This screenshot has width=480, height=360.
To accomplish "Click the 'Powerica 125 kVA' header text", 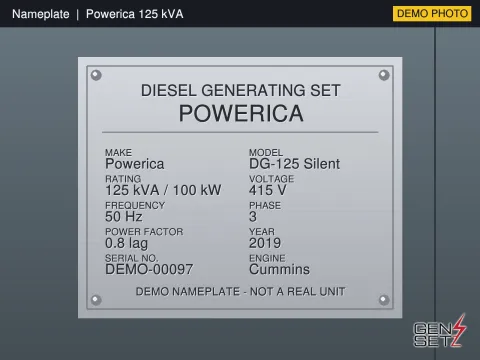I will [135, 14].
